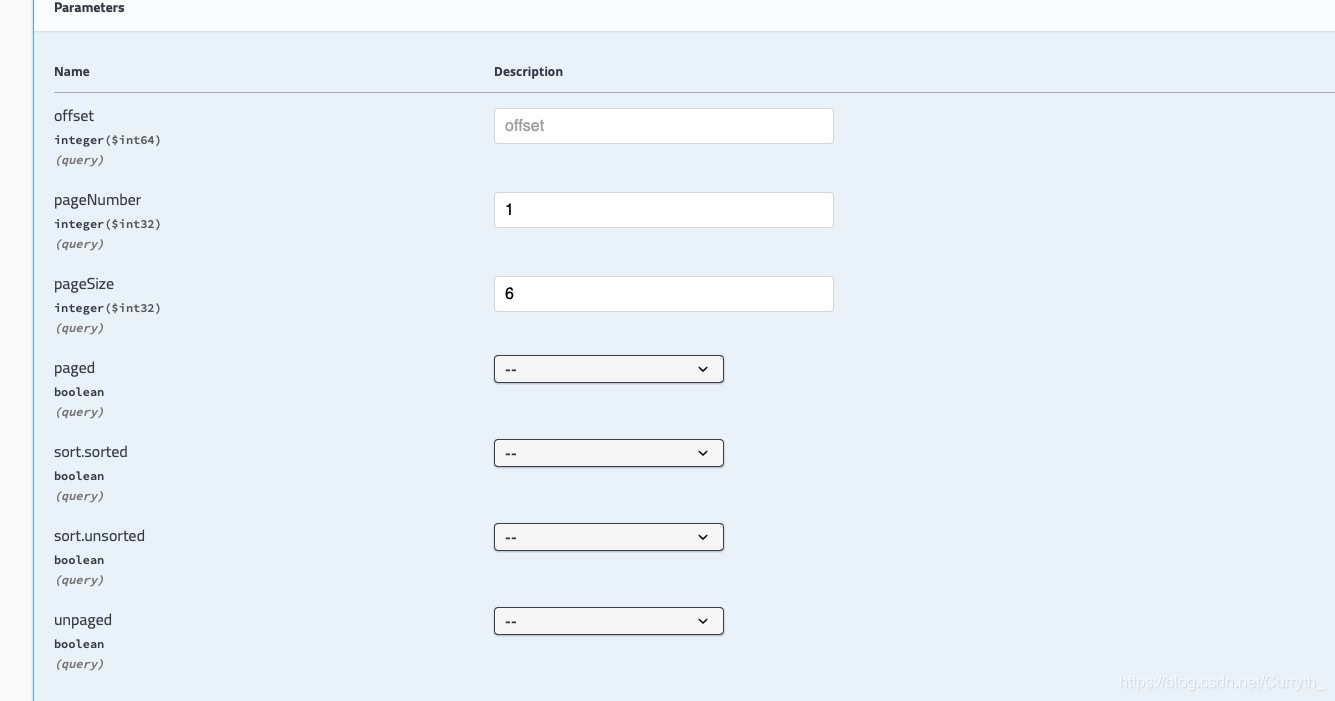1335x701 pixels.
Task: Open the unpaged boolean dropdown
Action: click(608, 621)
